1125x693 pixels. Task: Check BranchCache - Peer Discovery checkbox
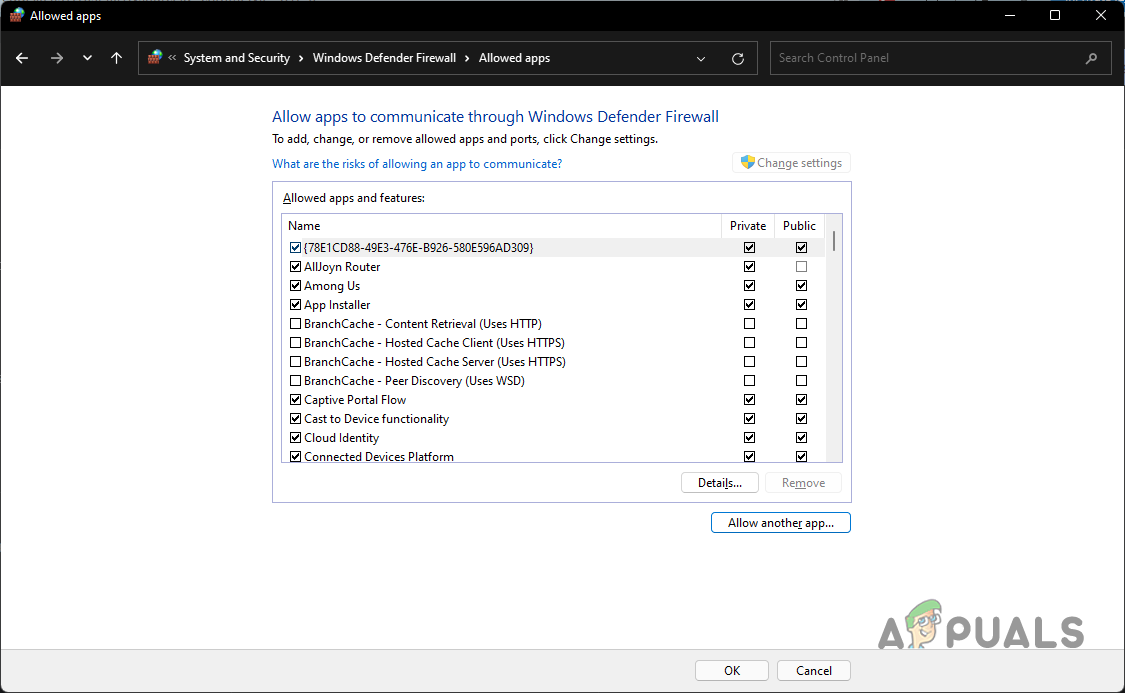coord(295,381)
